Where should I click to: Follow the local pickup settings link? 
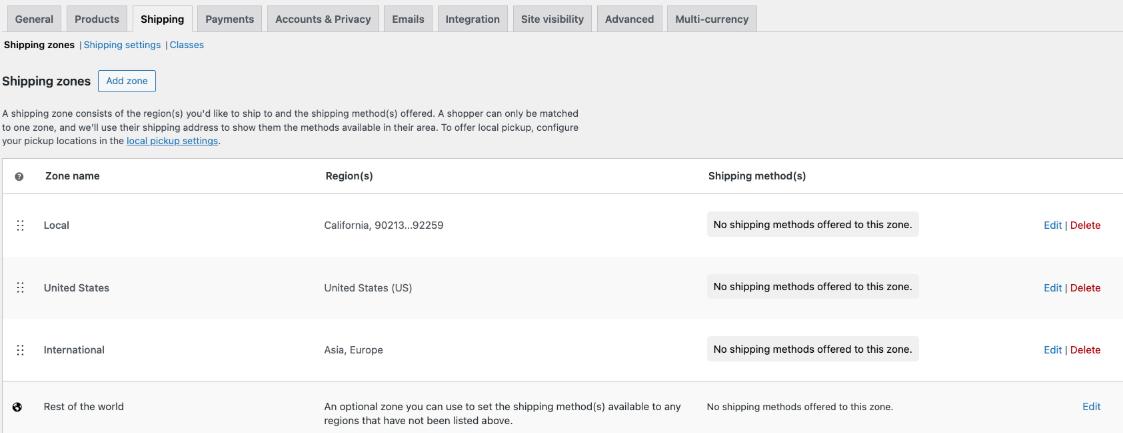coord(172,141)
